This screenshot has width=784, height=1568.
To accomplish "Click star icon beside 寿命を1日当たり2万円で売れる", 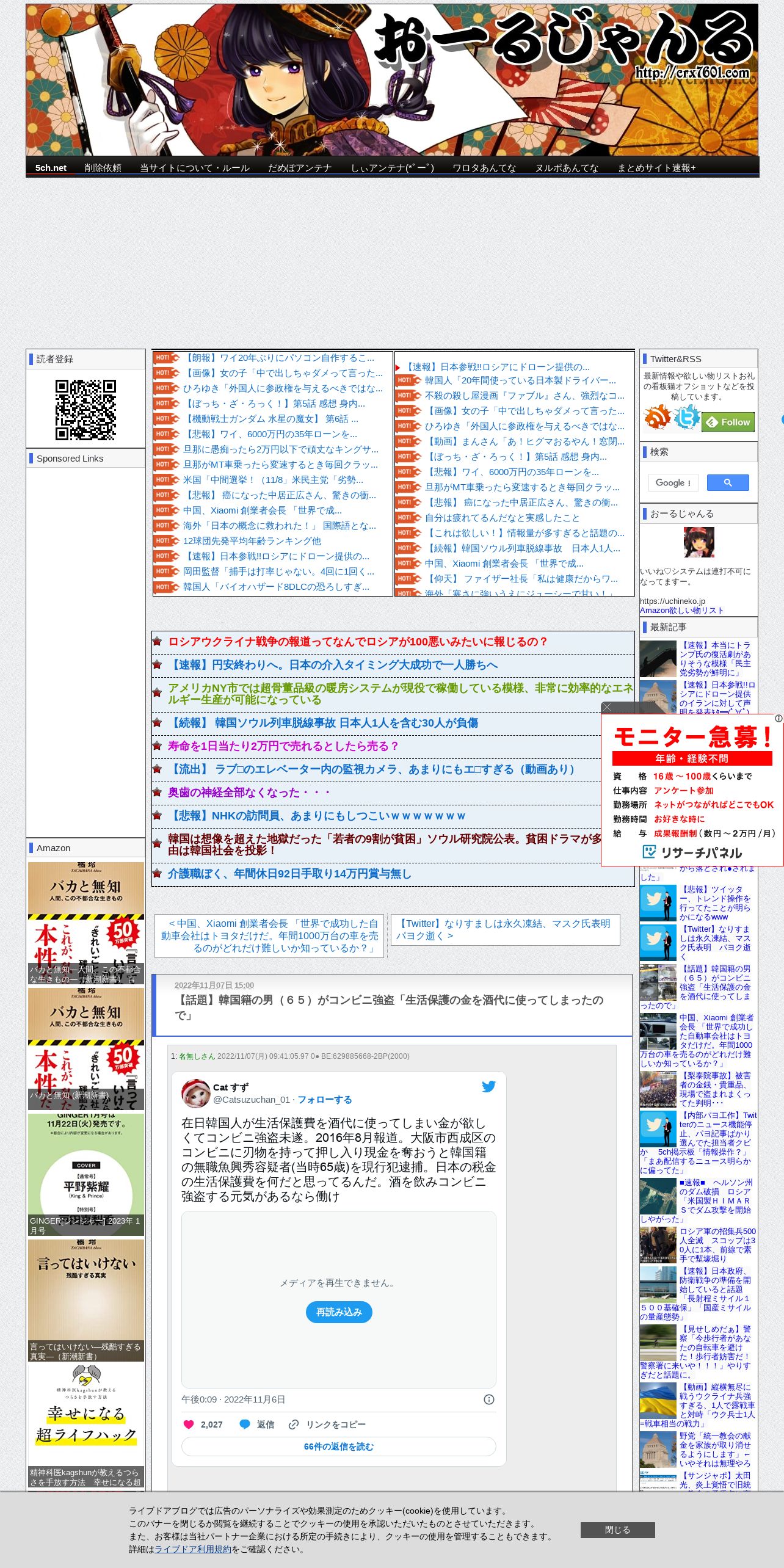I will pyautogui.click(x=157, y=746).
